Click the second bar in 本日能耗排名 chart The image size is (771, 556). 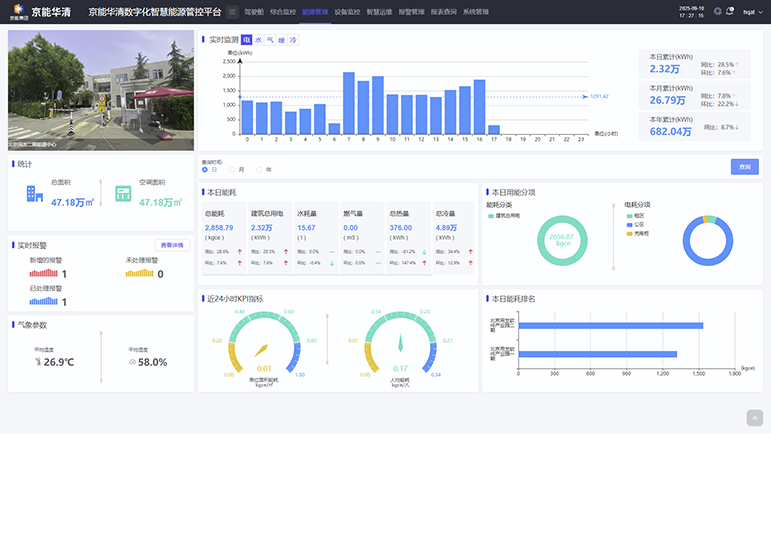pyautogui.click(x=597, y=354)
